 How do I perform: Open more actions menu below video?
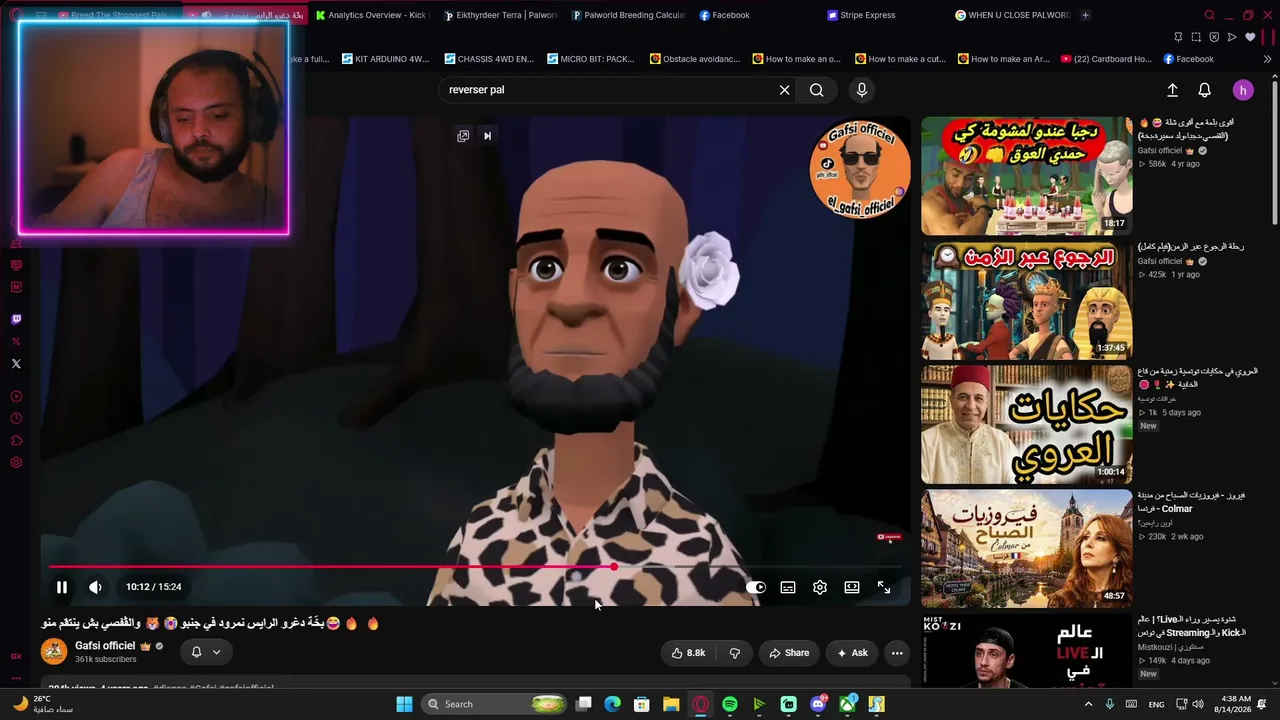pyautogui.click(x=897, y=653)
